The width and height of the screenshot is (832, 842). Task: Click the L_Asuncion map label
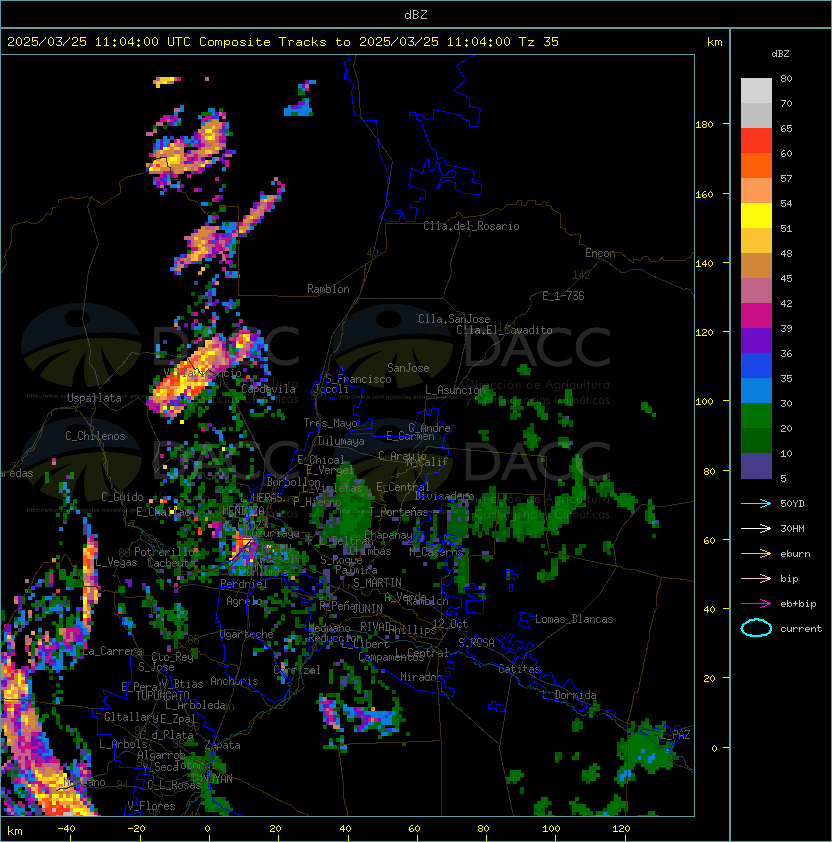[x=455, y=390]
